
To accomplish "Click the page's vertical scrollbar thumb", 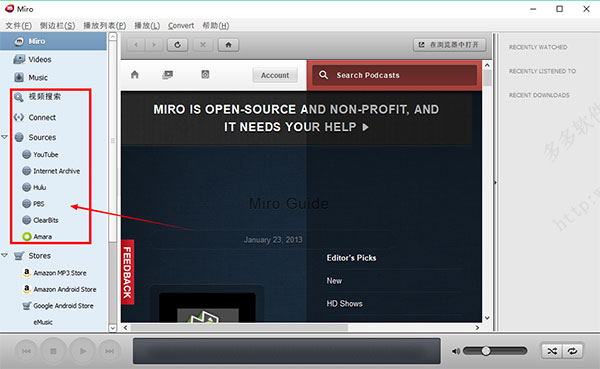I will coord(487,78).
